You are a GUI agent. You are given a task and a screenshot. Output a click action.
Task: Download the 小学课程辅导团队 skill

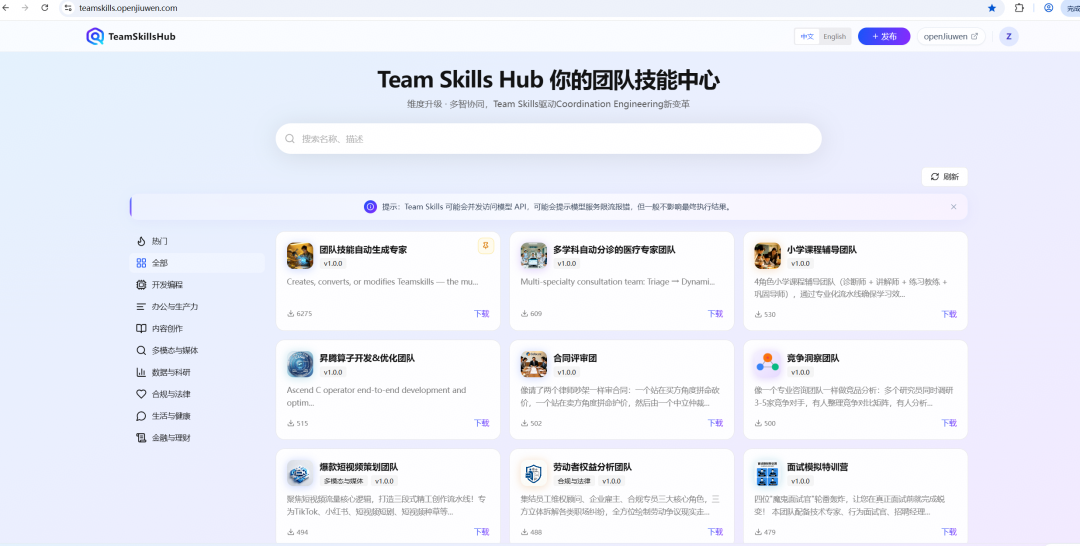[949, 313]
